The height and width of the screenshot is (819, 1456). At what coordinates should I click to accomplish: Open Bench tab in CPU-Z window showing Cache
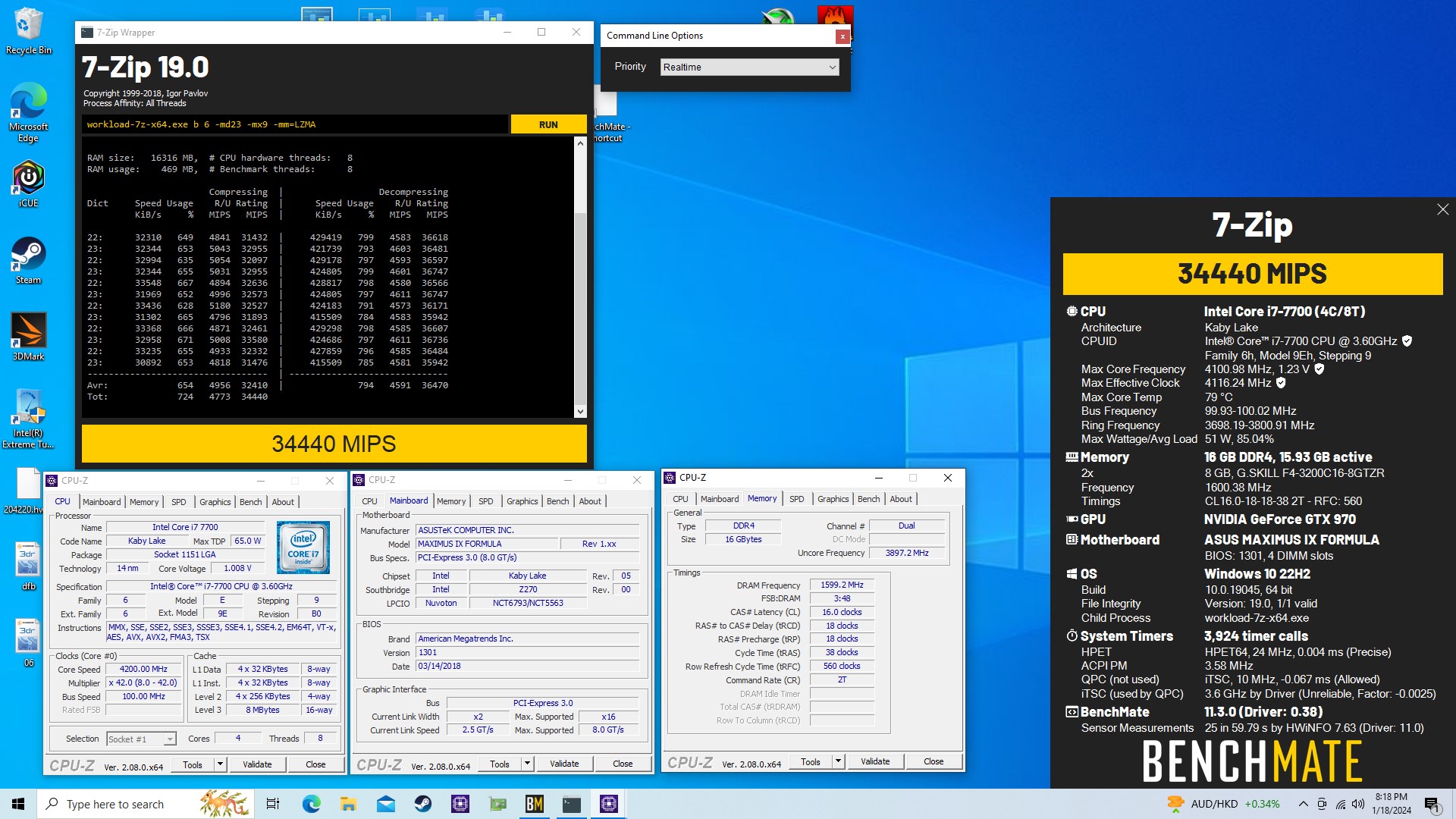pos(250,502)
